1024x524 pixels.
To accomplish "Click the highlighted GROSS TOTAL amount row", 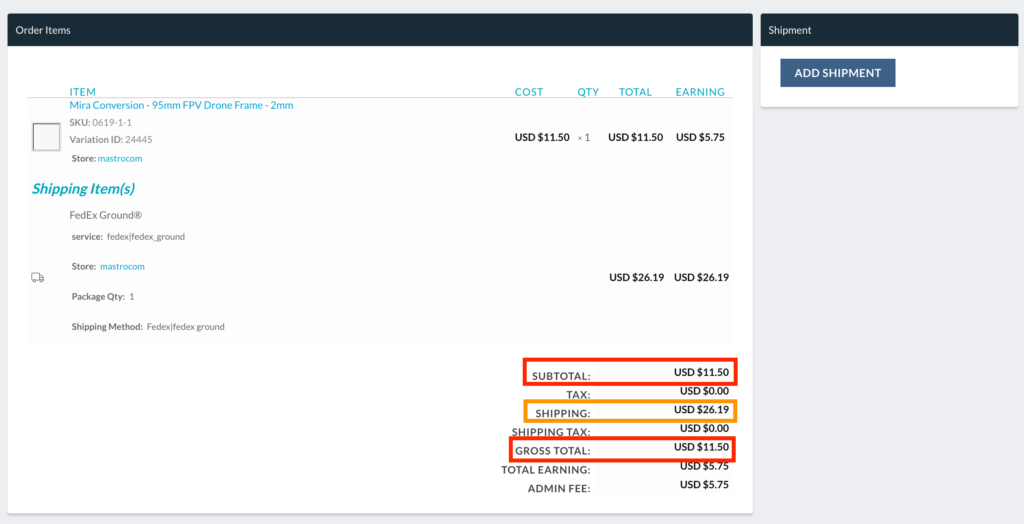I will coord(622,449).
